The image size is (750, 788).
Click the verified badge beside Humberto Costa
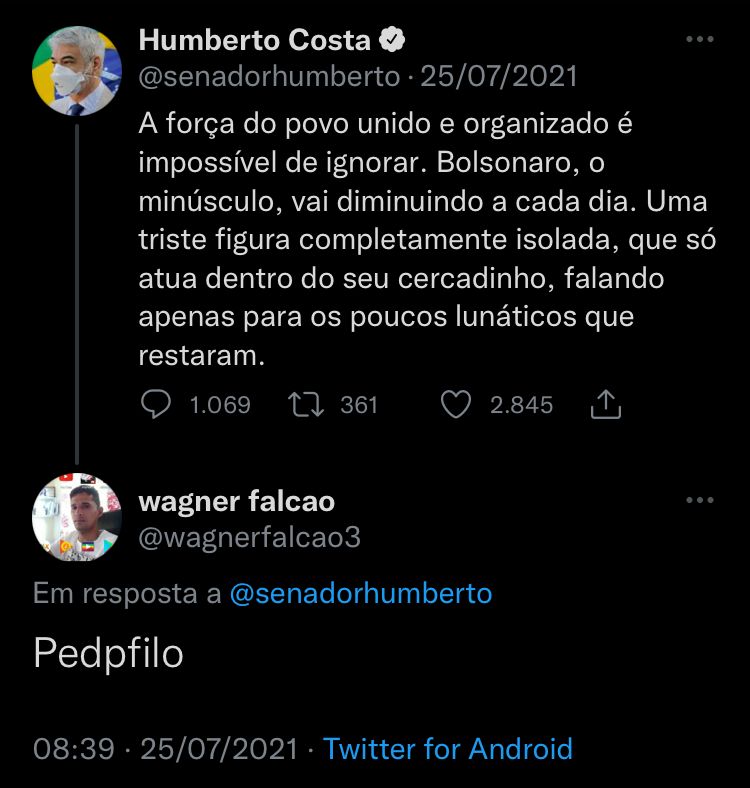[393, 41]
